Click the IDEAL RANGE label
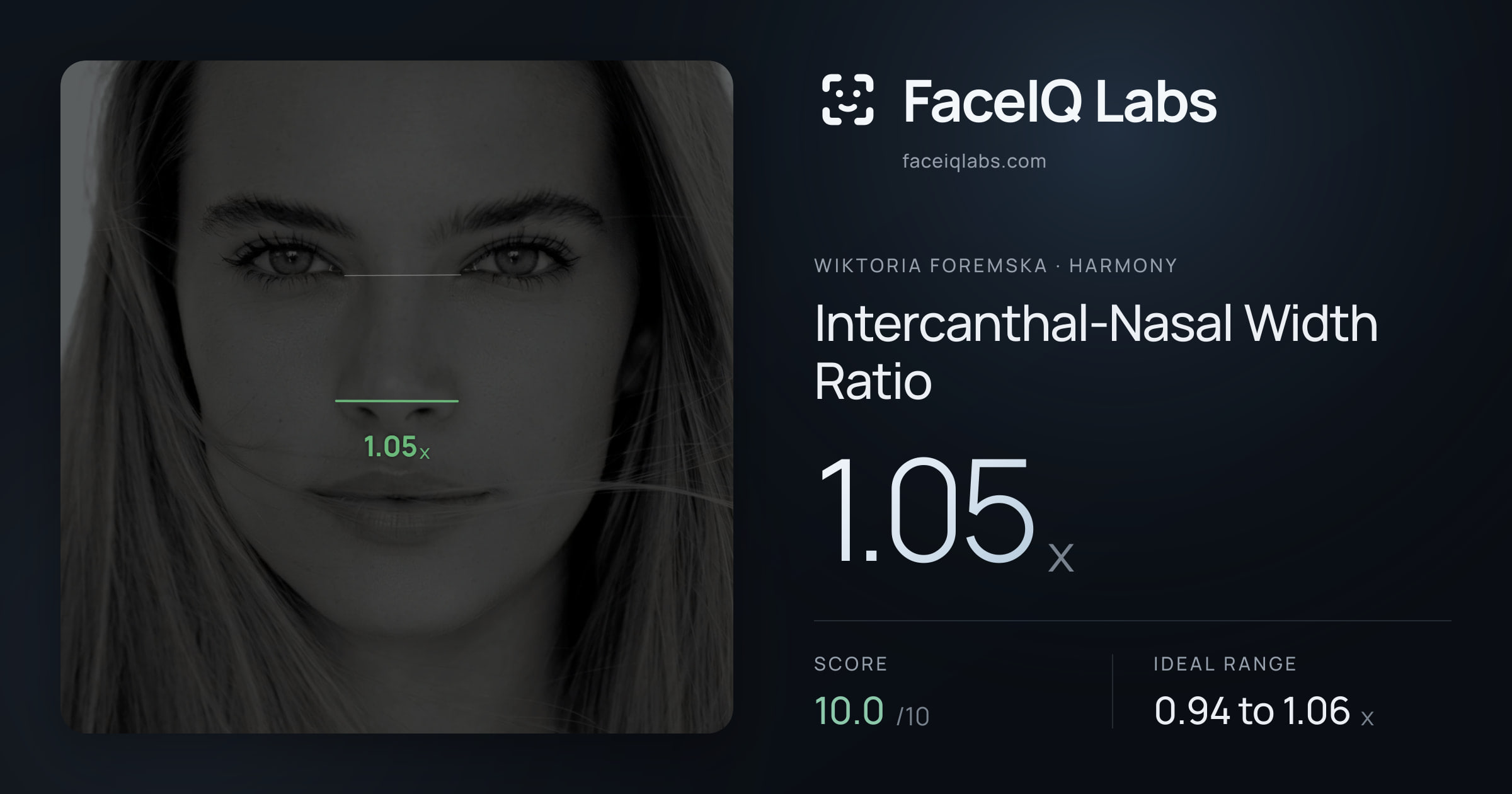This screenshot has height=794, width=1512. point(1225,664)
